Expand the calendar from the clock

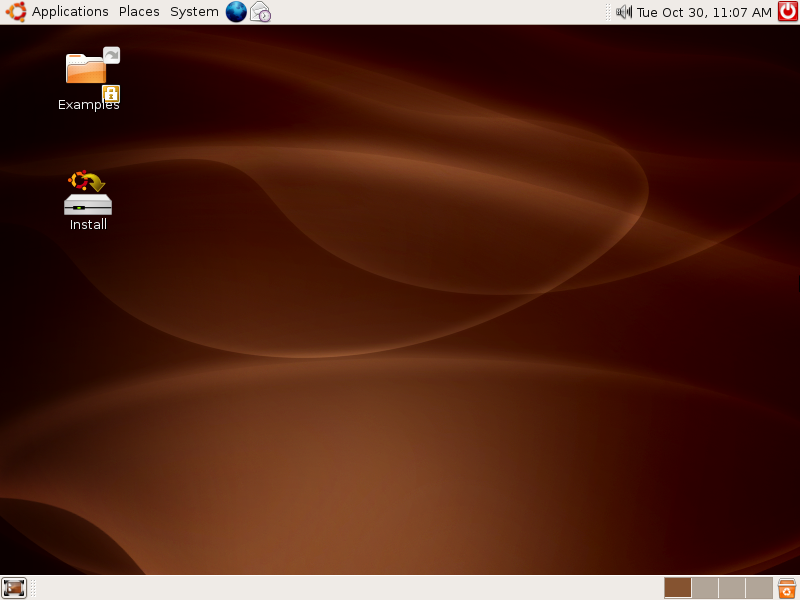(x=704, y=12)
